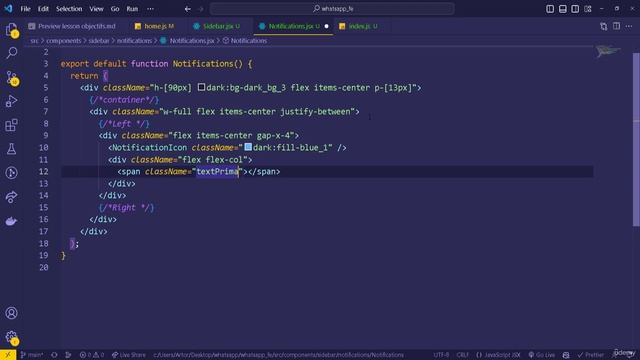The height and width of the screenshot is (360, 640).
Task: Click the Right comment on line 15
Action: coord(127,207)
